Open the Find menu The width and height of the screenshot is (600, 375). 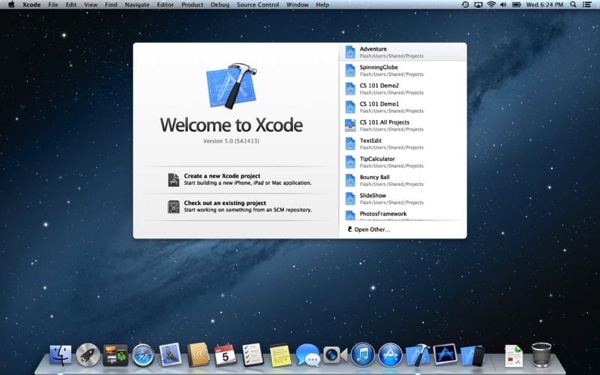click(111, 5)
